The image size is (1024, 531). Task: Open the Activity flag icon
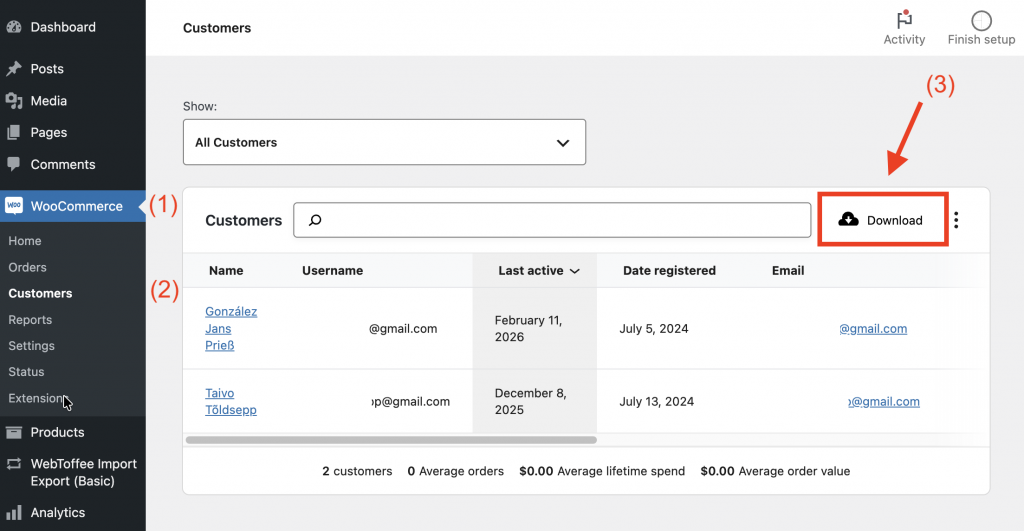904,20
